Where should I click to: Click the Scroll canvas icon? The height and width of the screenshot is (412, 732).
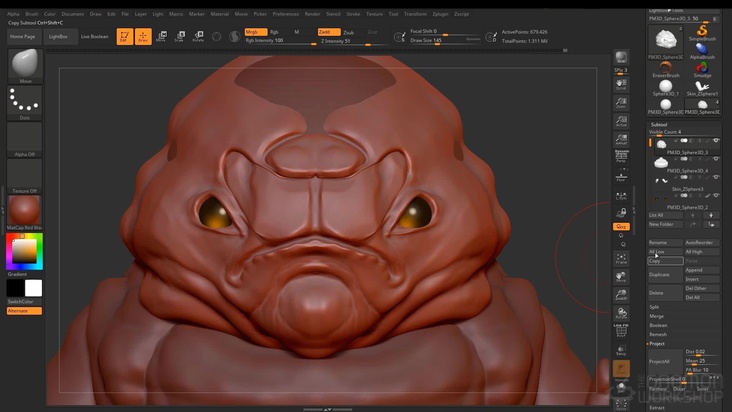pos(621,84)
